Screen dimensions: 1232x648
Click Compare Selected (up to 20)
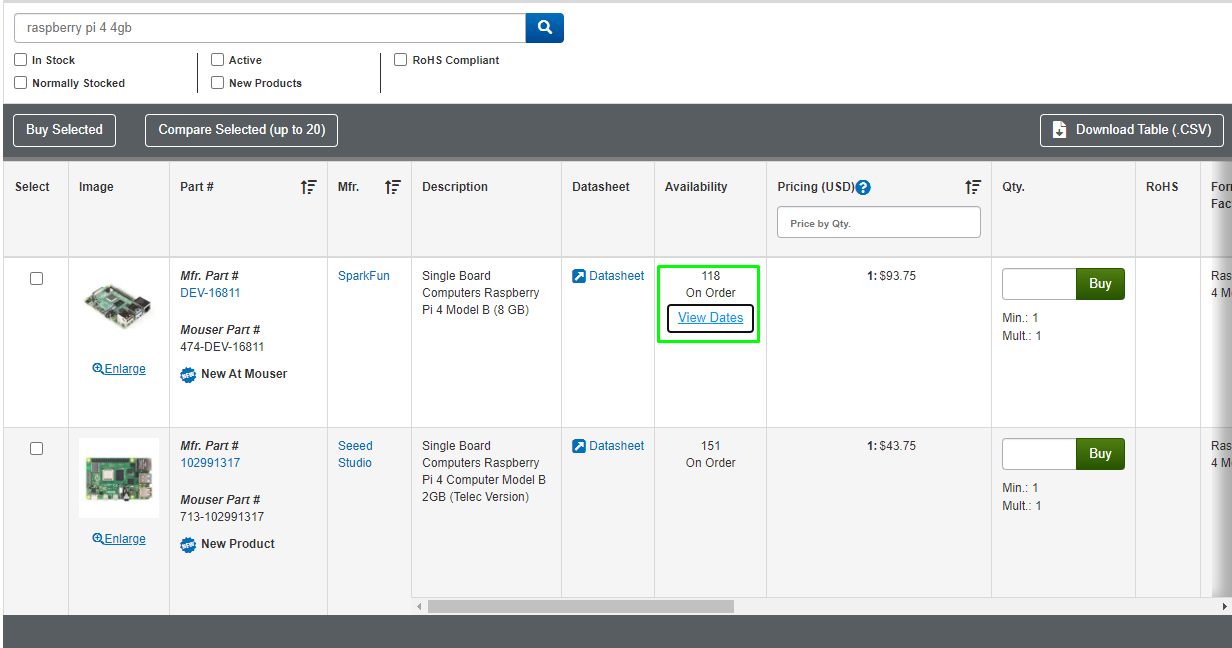[x=242, y=130]
